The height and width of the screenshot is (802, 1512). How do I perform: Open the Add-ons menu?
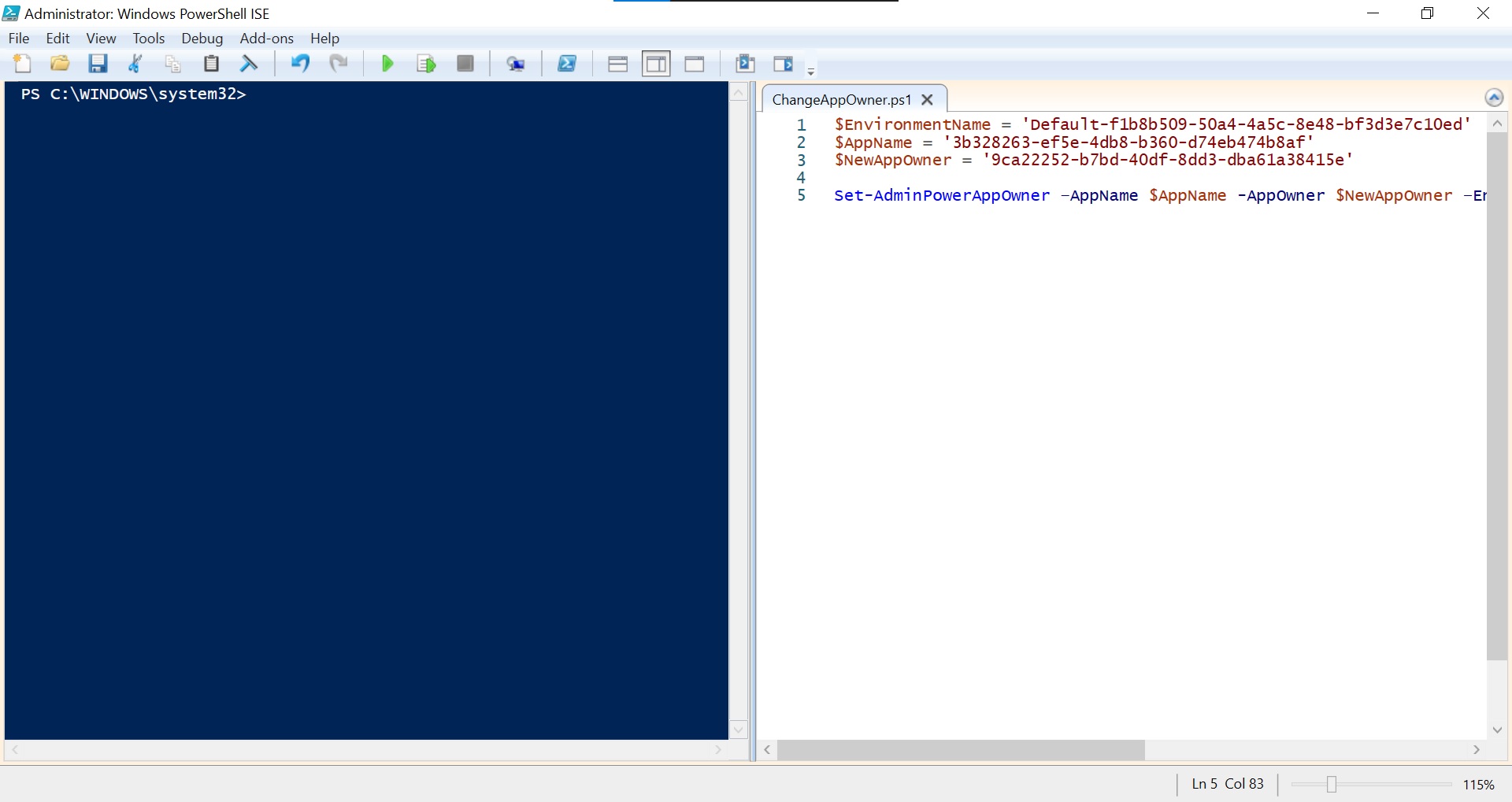(x=266, y=38)
